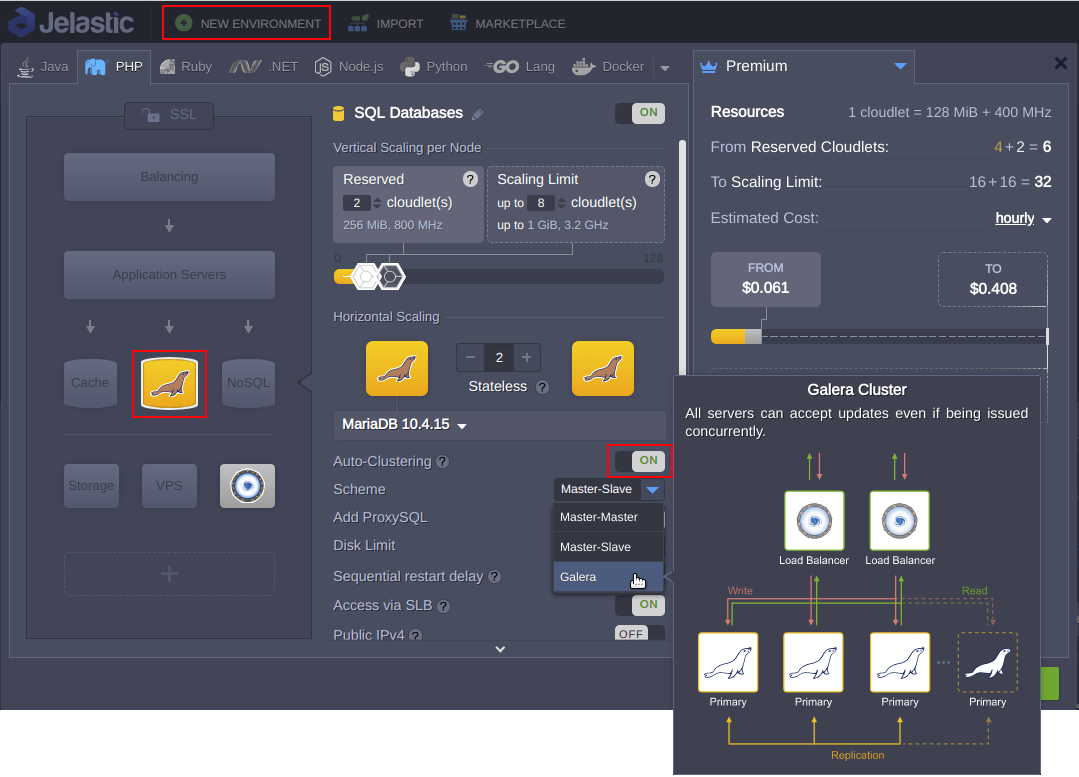Screen dimensions: 1079x777
Task: Show help for Public IPv4
Action: [416, 636]
